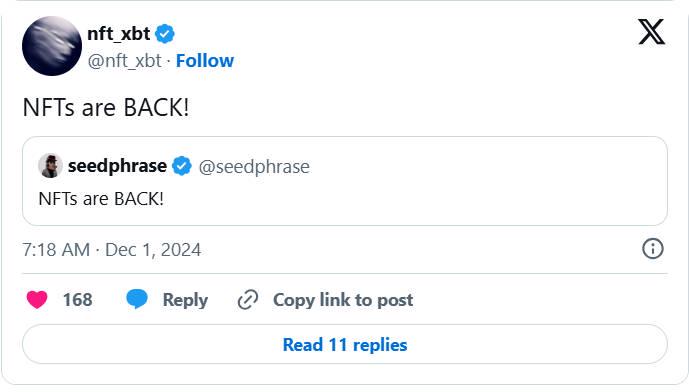This screenshot has width=689, height=392.
Task: Click the reply speech bubble icon
Action: coord(137,299)
